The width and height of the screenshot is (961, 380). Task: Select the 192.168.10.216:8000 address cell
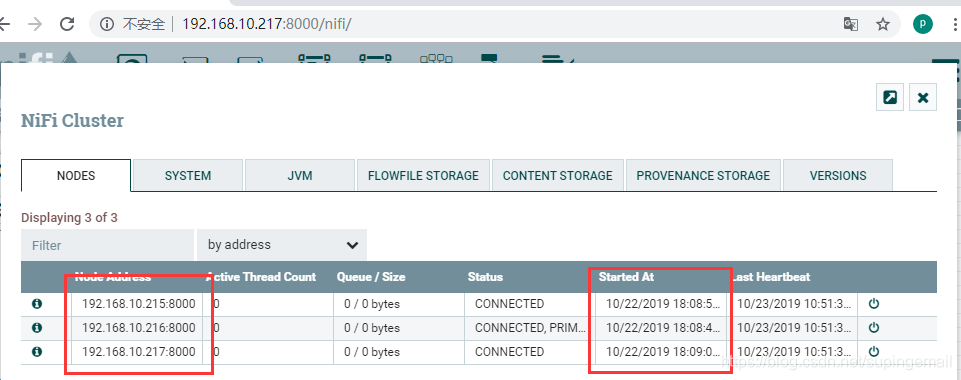[x=137, y=328]
